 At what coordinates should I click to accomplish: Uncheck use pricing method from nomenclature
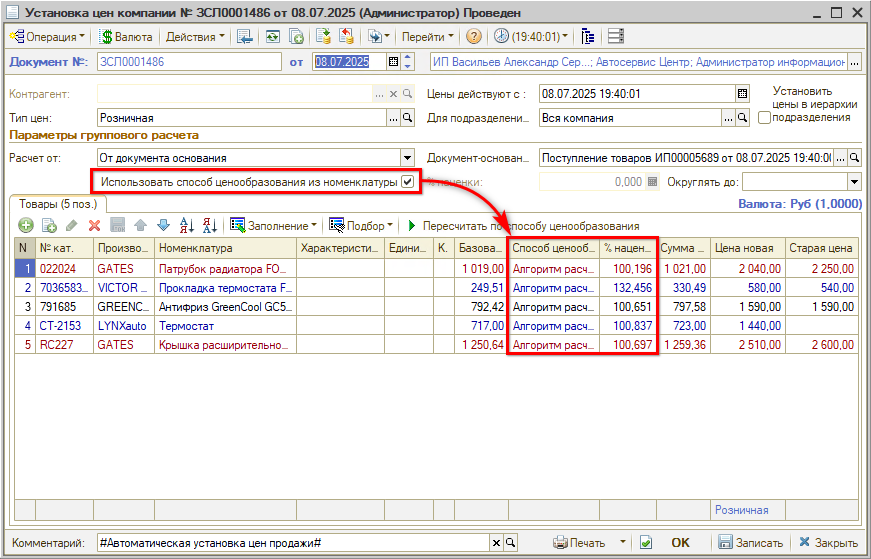[407, 182]
